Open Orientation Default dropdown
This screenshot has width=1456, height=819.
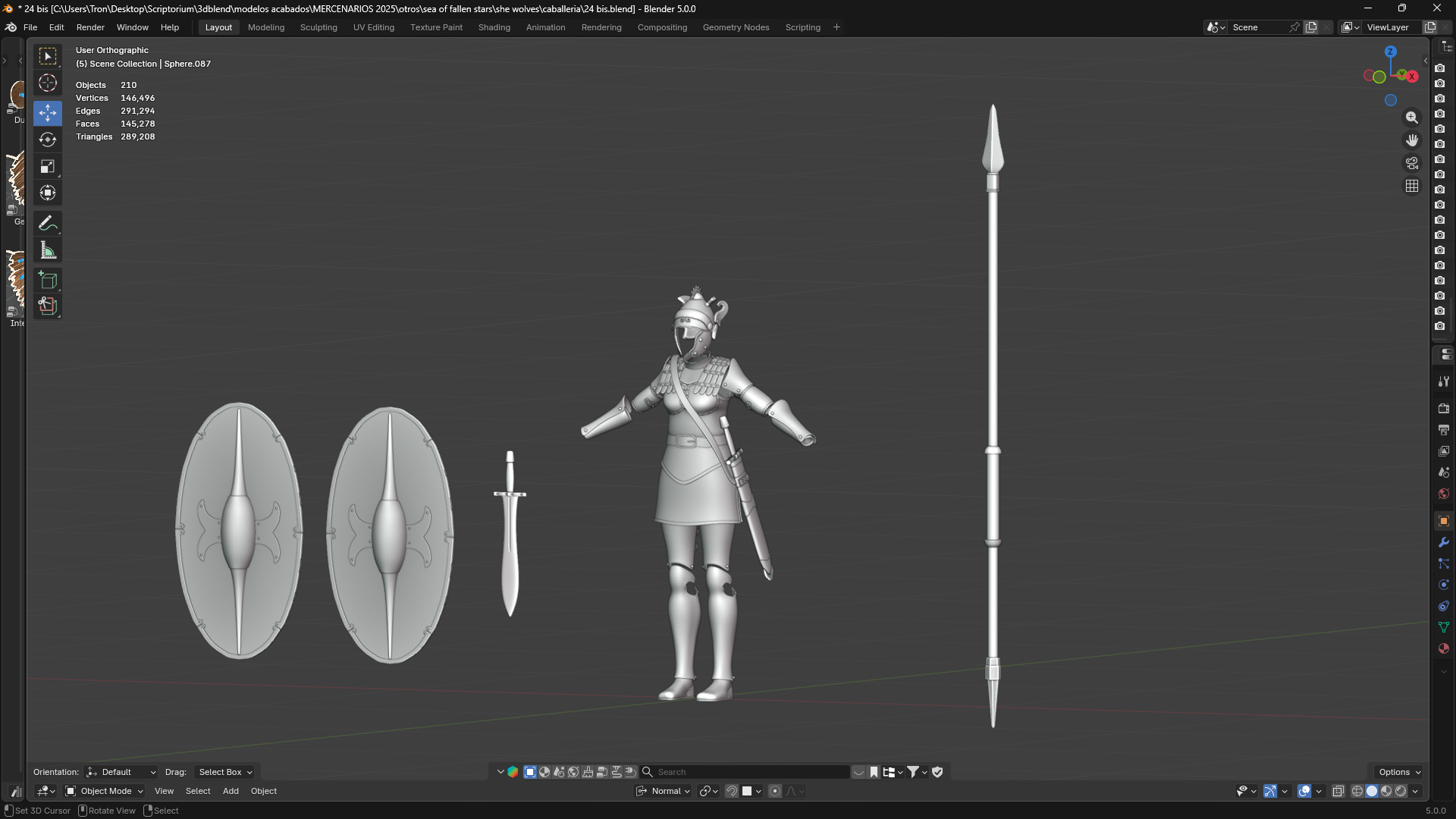tap(121, 772)
